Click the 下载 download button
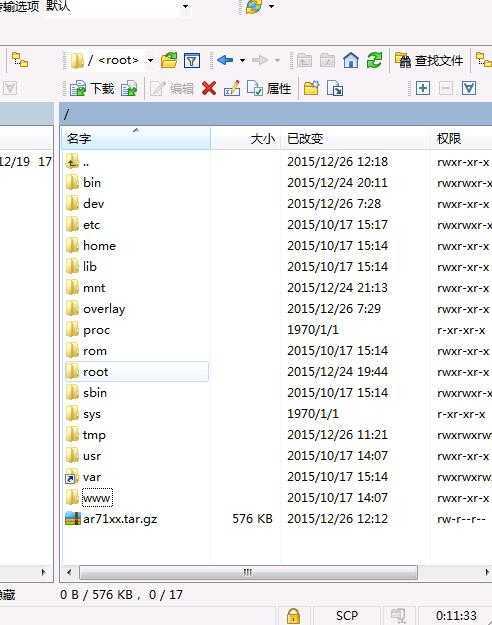The image size is (492, 625). point(92,88)
